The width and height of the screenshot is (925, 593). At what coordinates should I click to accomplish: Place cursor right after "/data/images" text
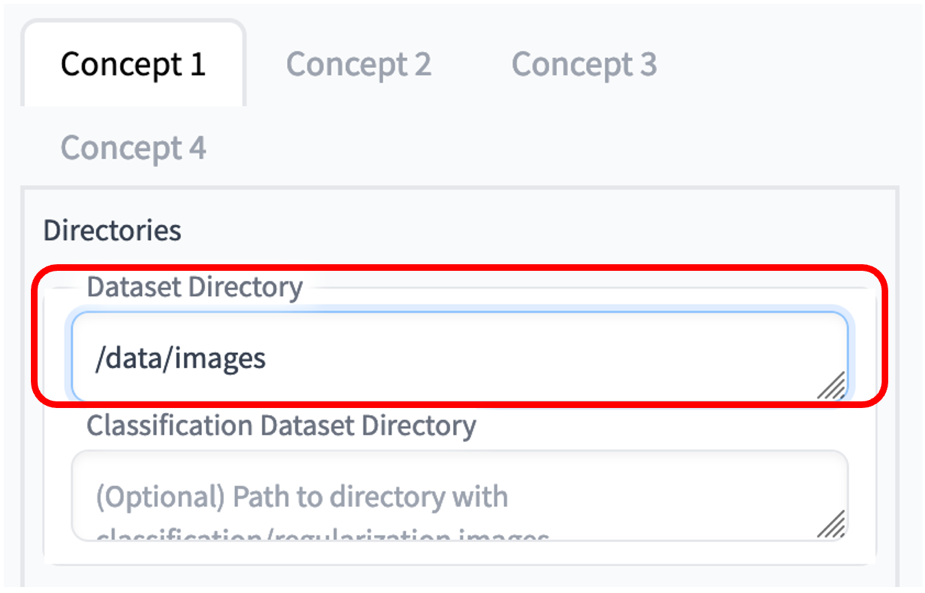click(268, 358)
